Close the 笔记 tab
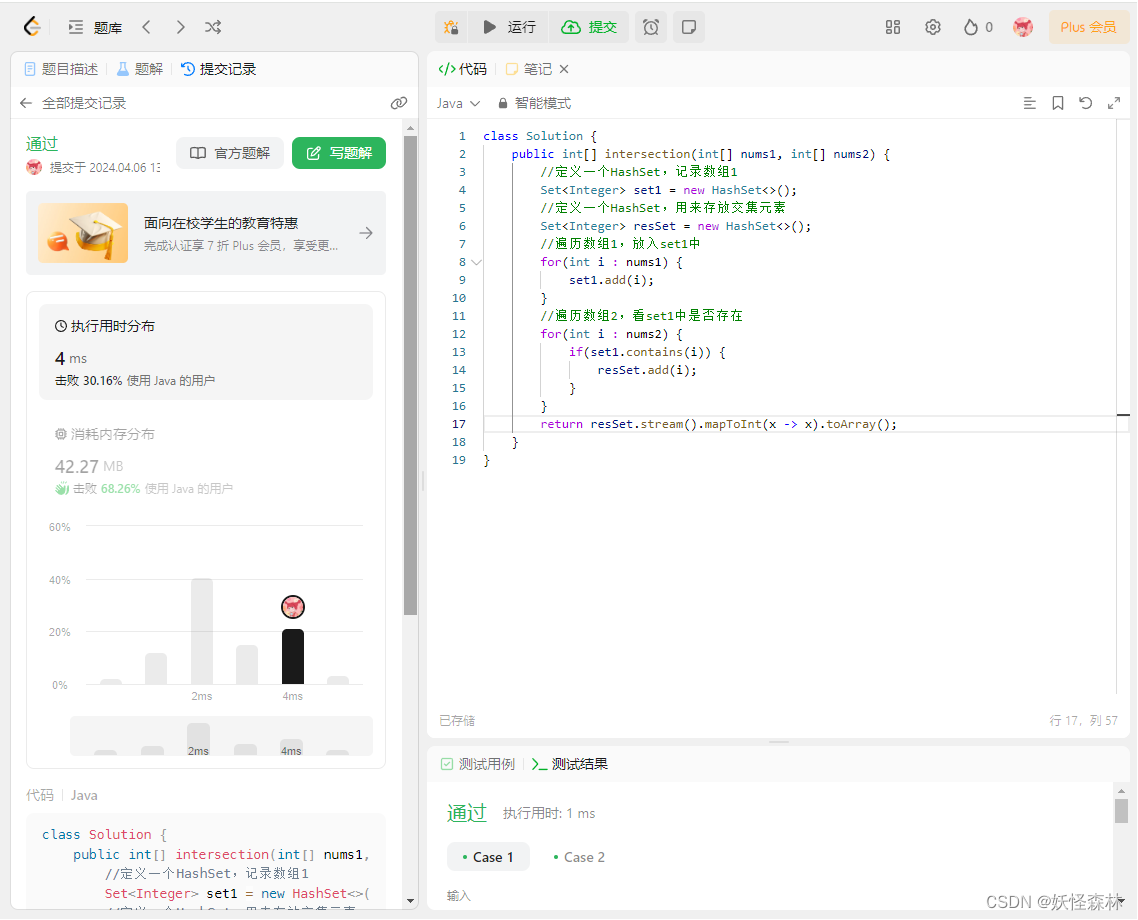 564,69
